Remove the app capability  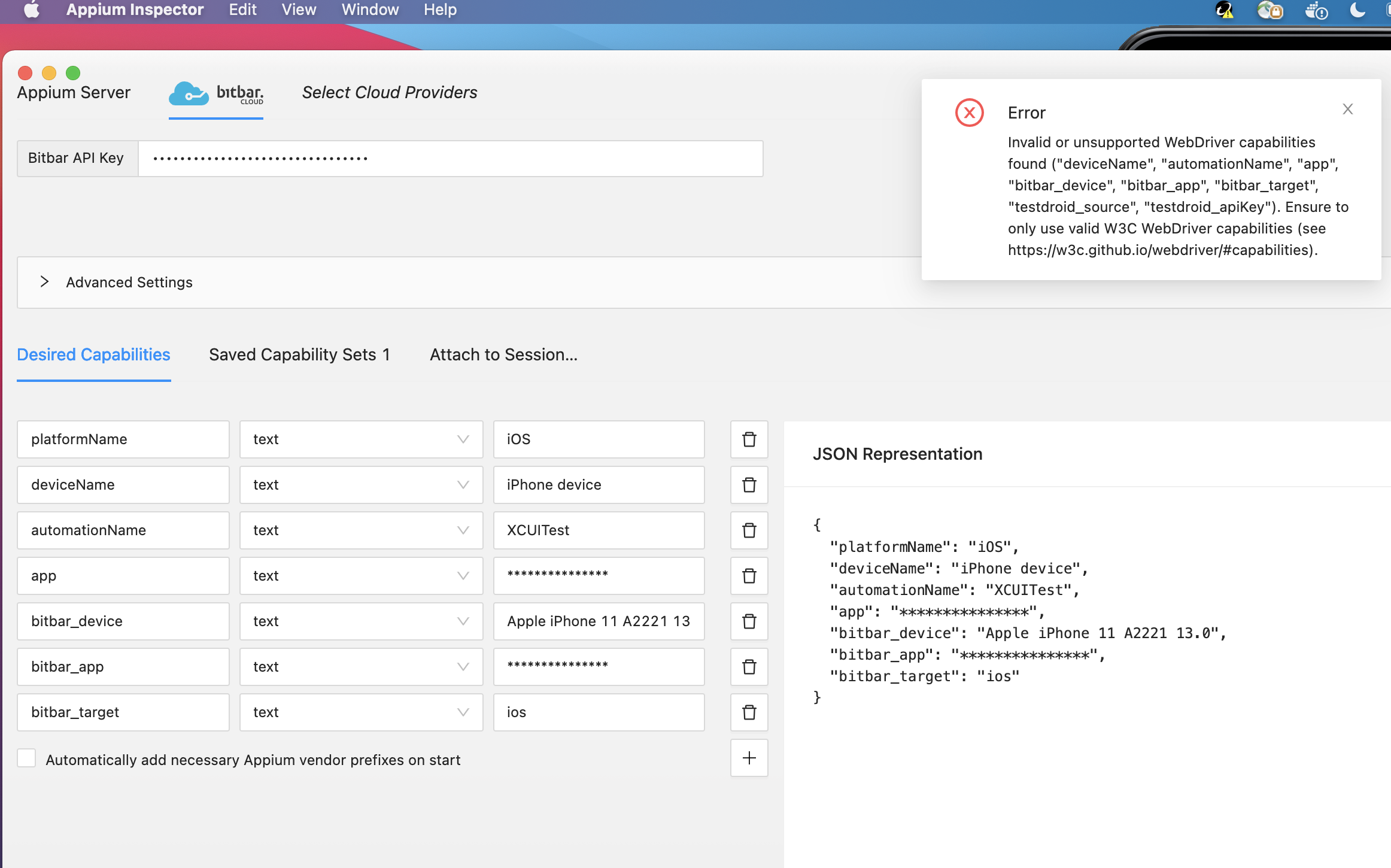tap(749, 576)
